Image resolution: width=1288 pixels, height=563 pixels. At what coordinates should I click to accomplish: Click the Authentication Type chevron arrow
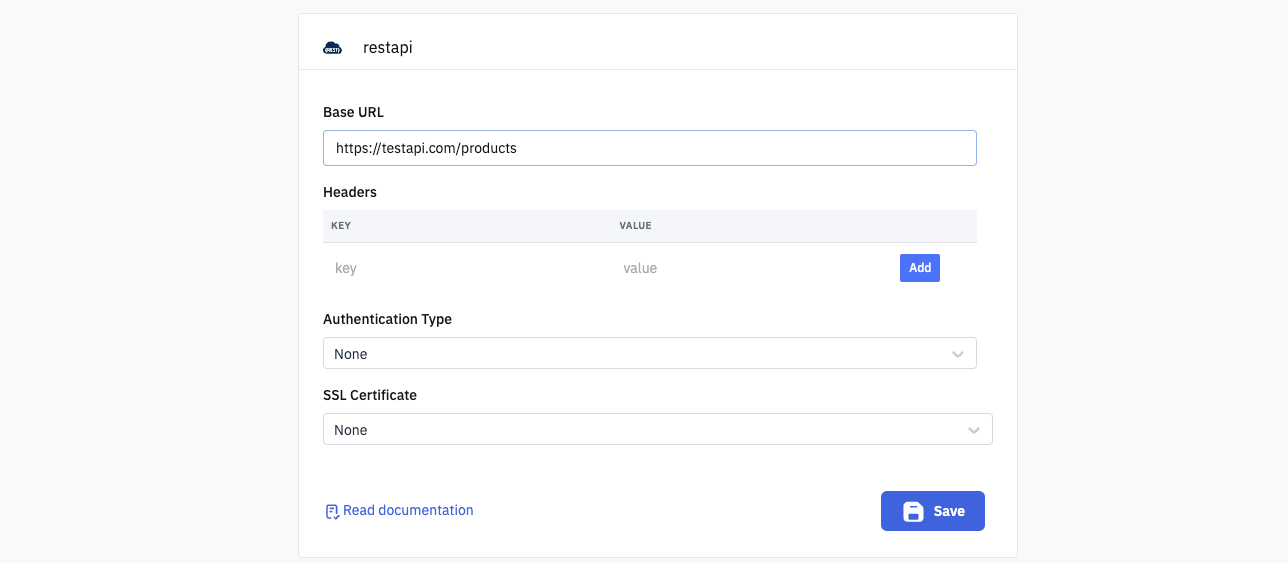(x=958, y=354)
